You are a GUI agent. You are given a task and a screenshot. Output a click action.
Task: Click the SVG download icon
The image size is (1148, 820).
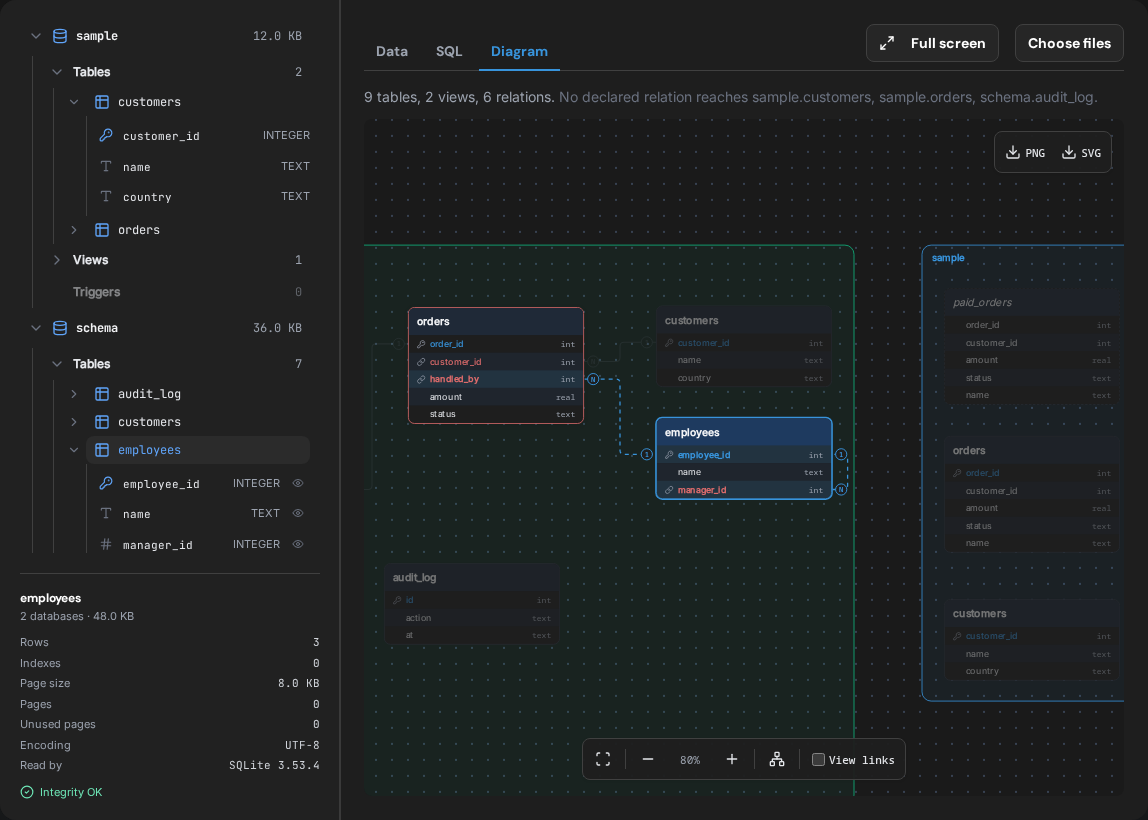[x=1069, y=152]
